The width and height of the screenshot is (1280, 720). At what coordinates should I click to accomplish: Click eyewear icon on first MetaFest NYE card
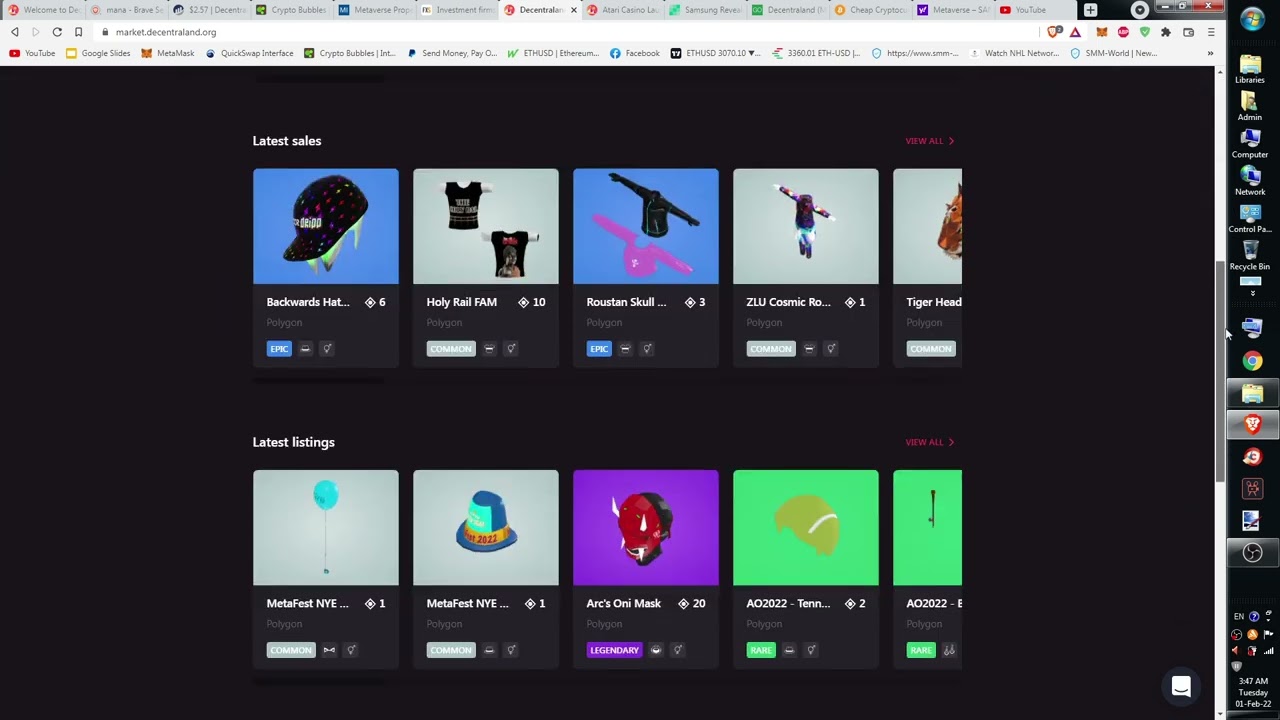(x=329, y=650)
